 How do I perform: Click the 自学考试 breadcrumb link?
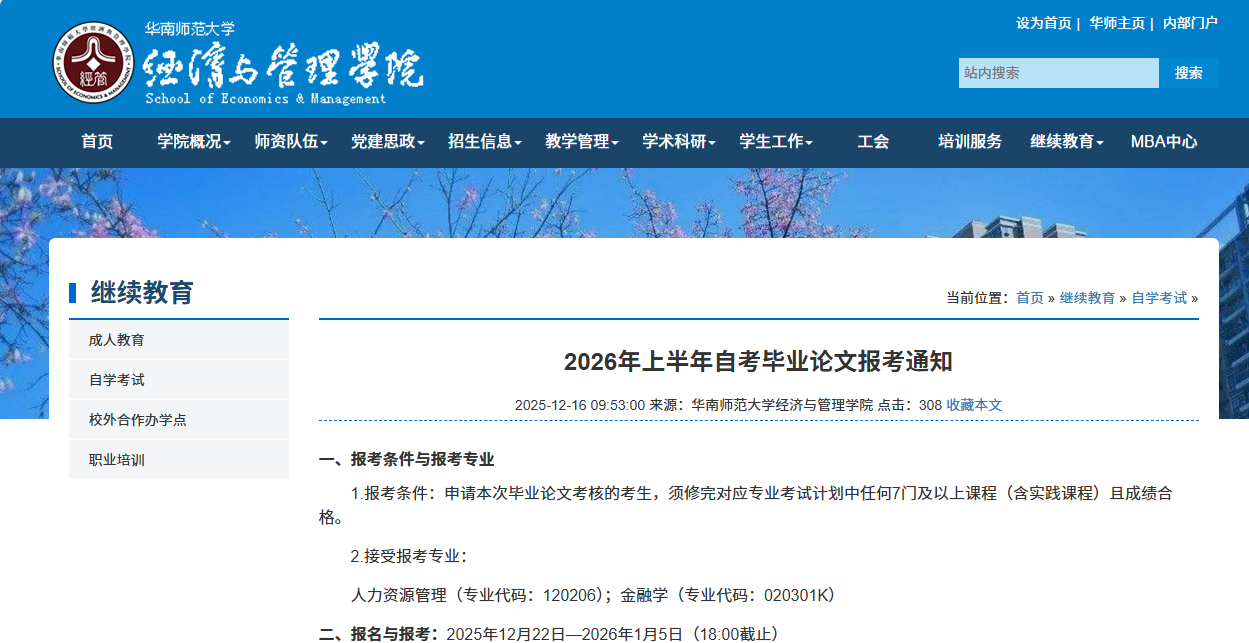pos(1159,298)
